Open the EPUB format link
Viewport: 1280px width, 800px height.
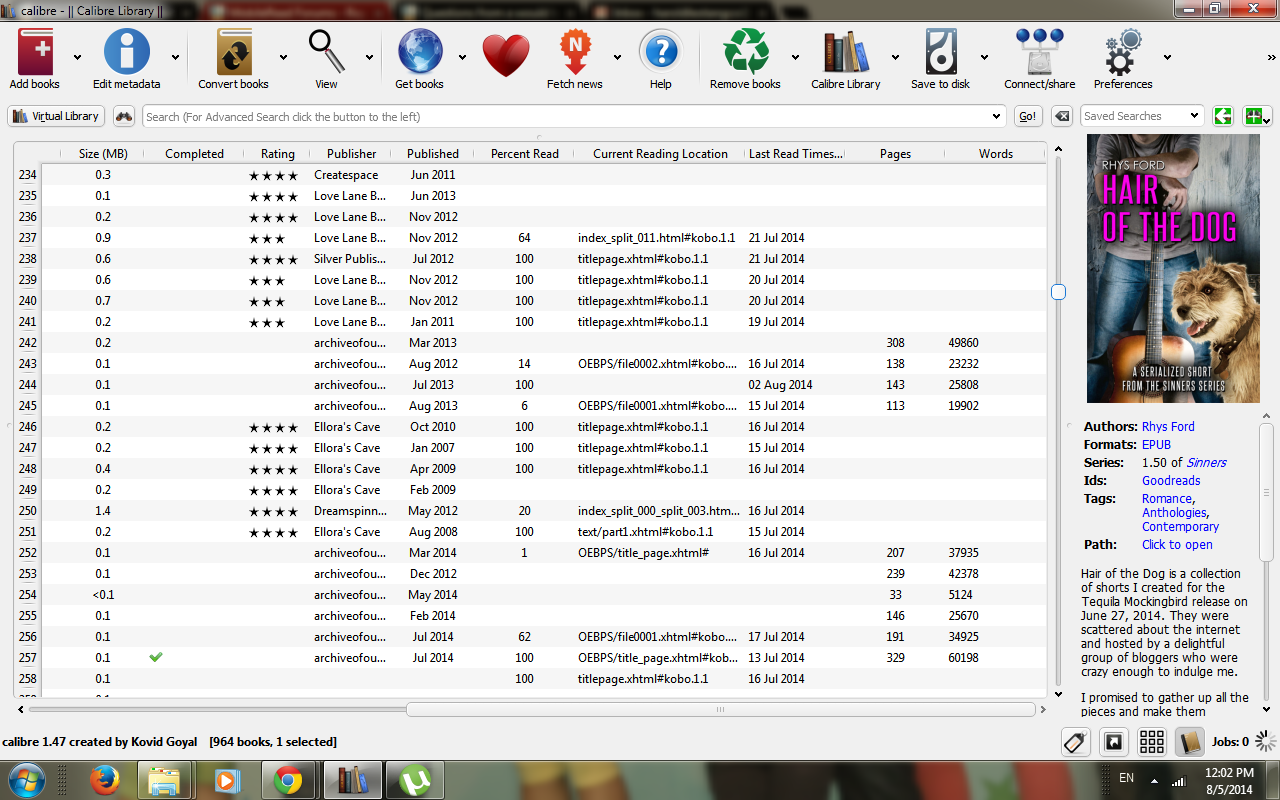(x=1156, y=445)
